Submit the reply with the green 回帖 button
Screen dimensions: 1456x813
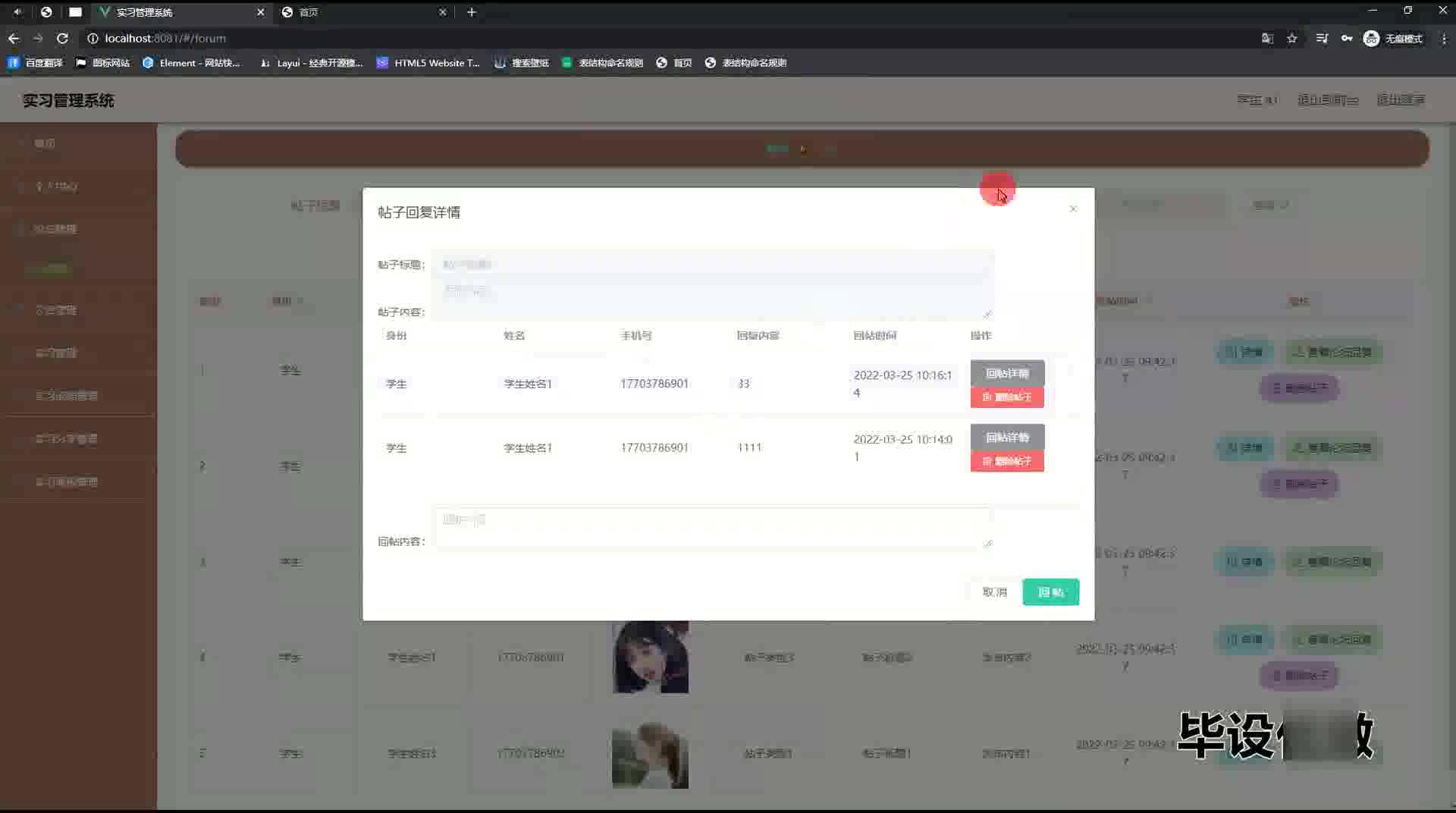click(1051, 592)
